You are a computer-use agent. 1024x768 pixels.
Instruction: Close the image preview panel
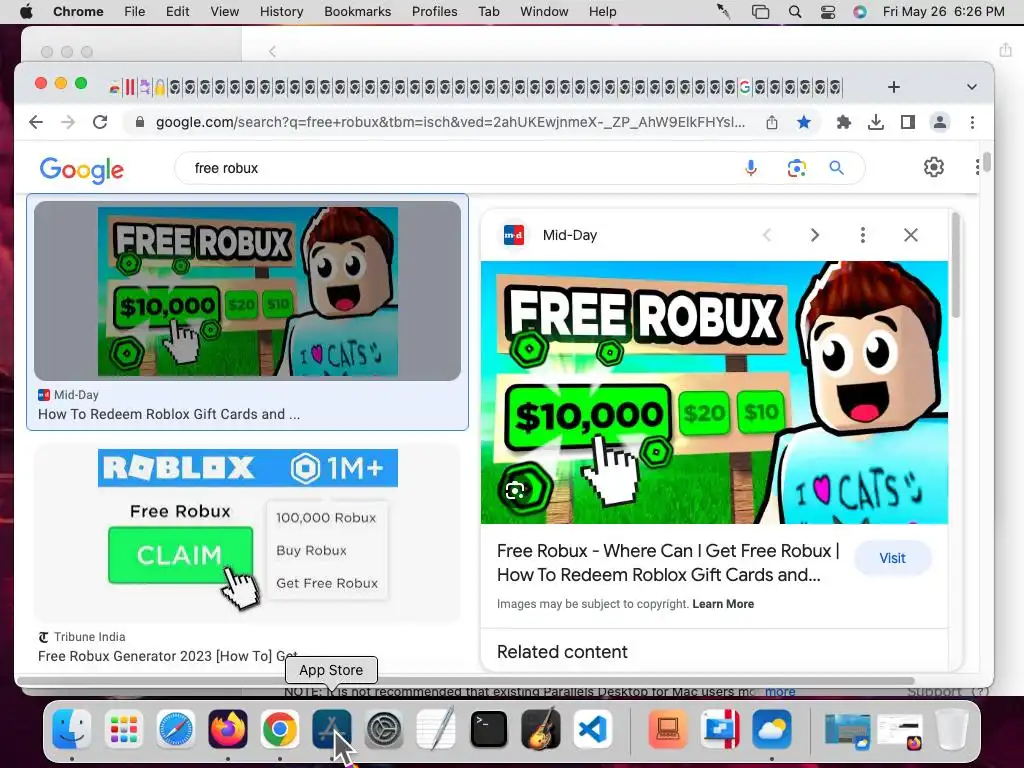pyautogui.click(x=911, y=235)
